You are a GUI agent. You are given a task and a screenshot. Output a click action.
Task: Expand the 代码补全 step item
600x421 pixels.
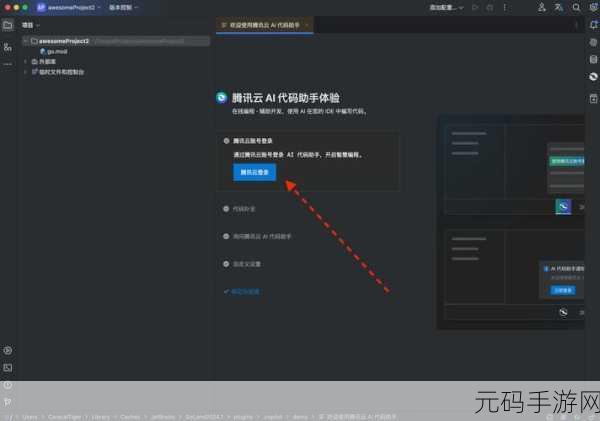pos(239,209)
